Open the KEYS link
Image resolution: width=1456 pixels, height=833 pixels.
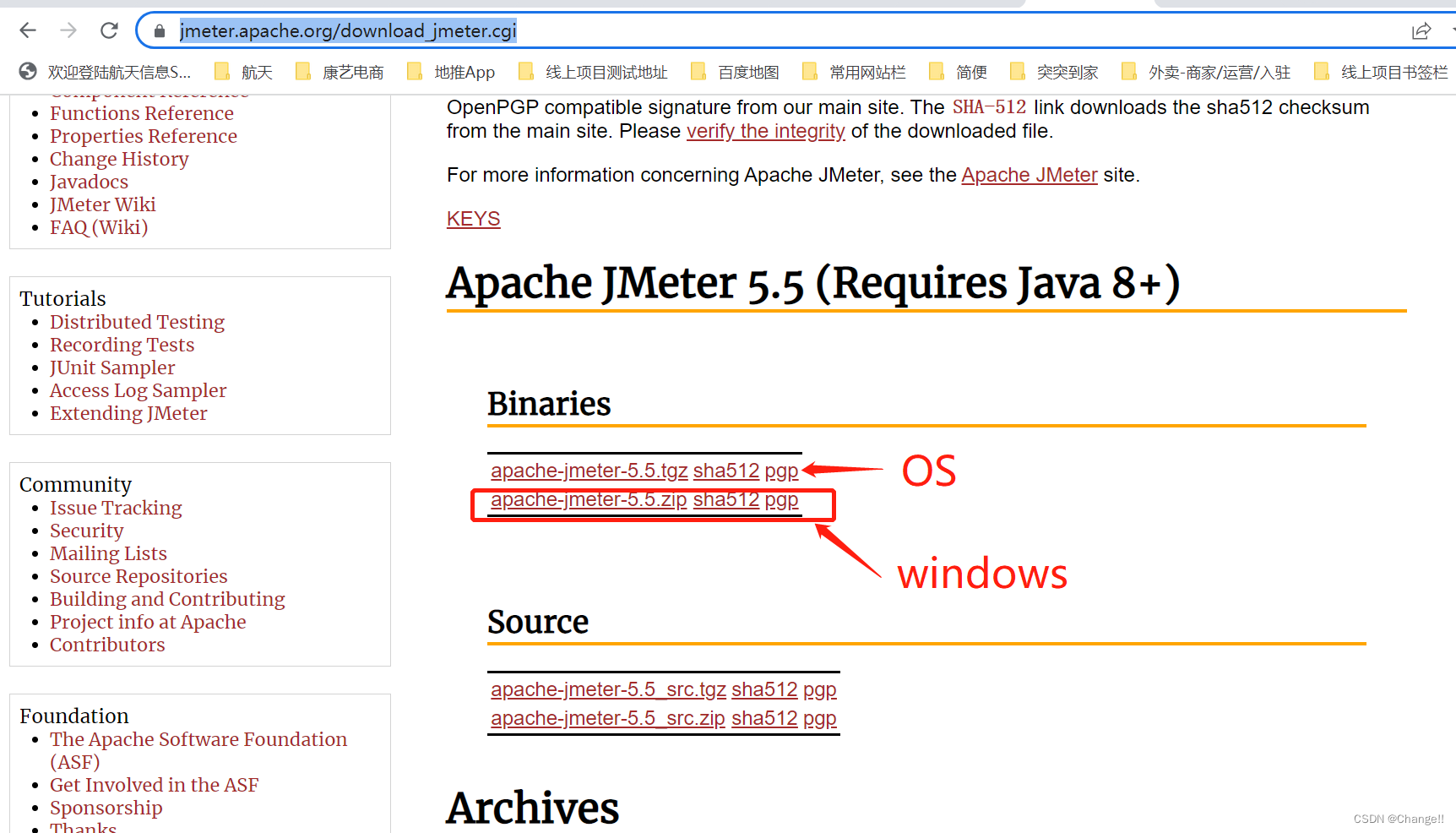click(473, 219)
